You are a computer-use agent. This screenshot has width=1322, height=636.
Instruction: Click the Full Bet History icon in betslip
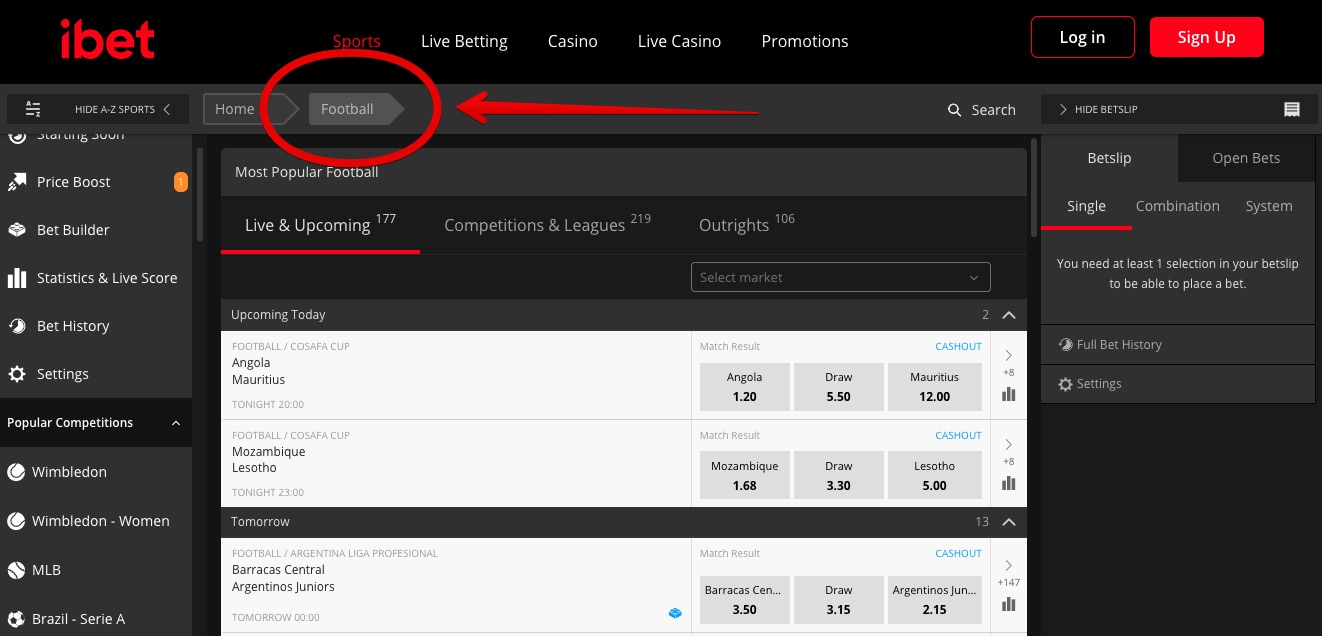tap(1065, 345)
